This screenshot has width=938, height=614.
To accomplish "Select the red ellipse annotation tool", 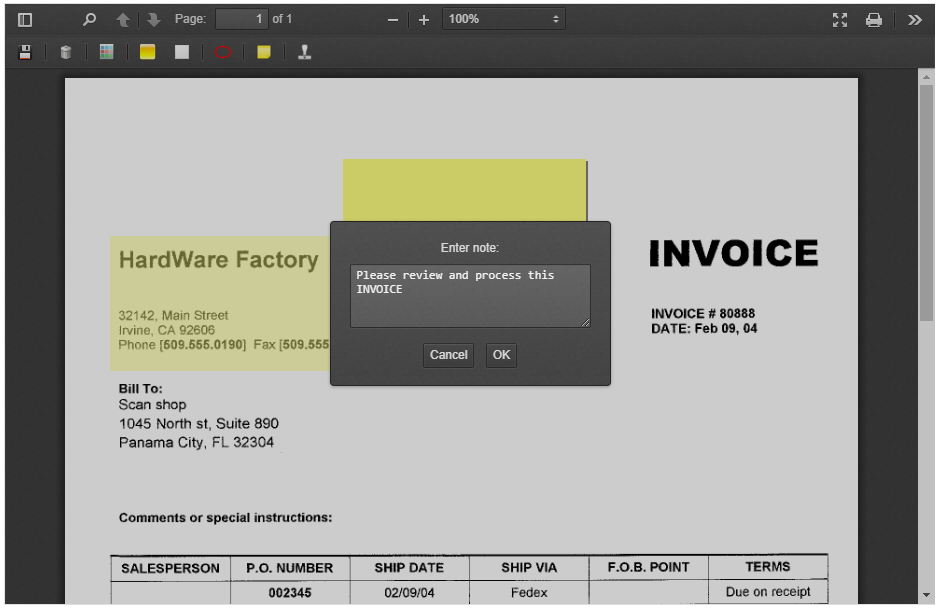I will [x=223, y=52].
